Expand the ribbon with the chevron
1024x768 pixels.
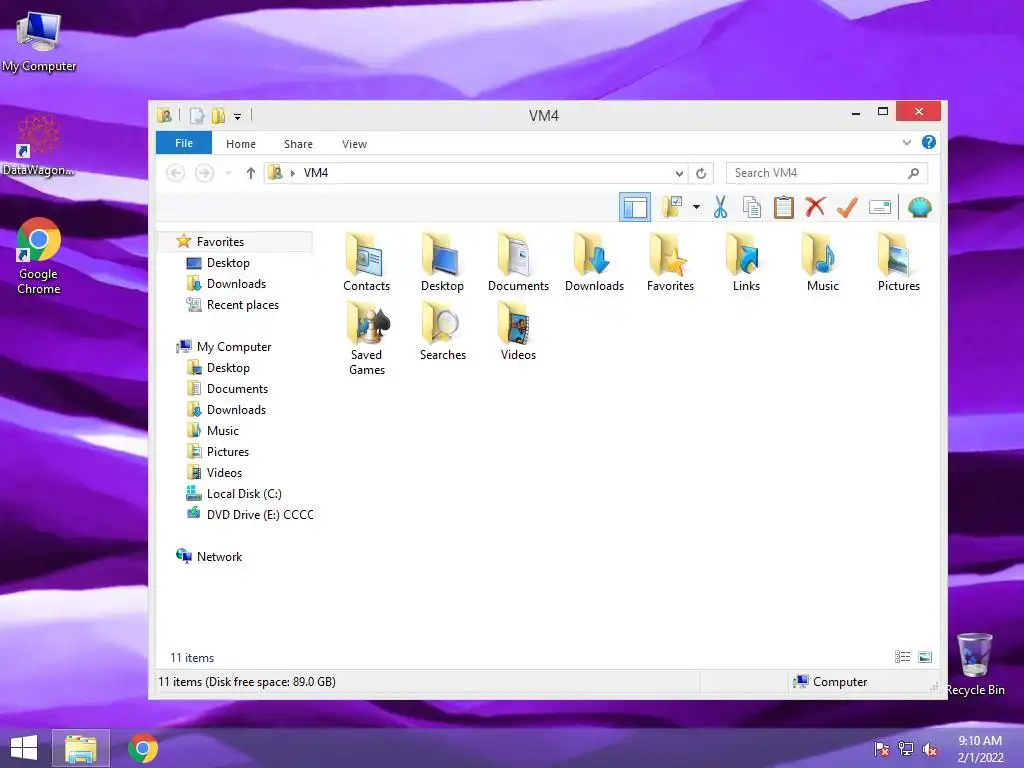click(906, 142)
